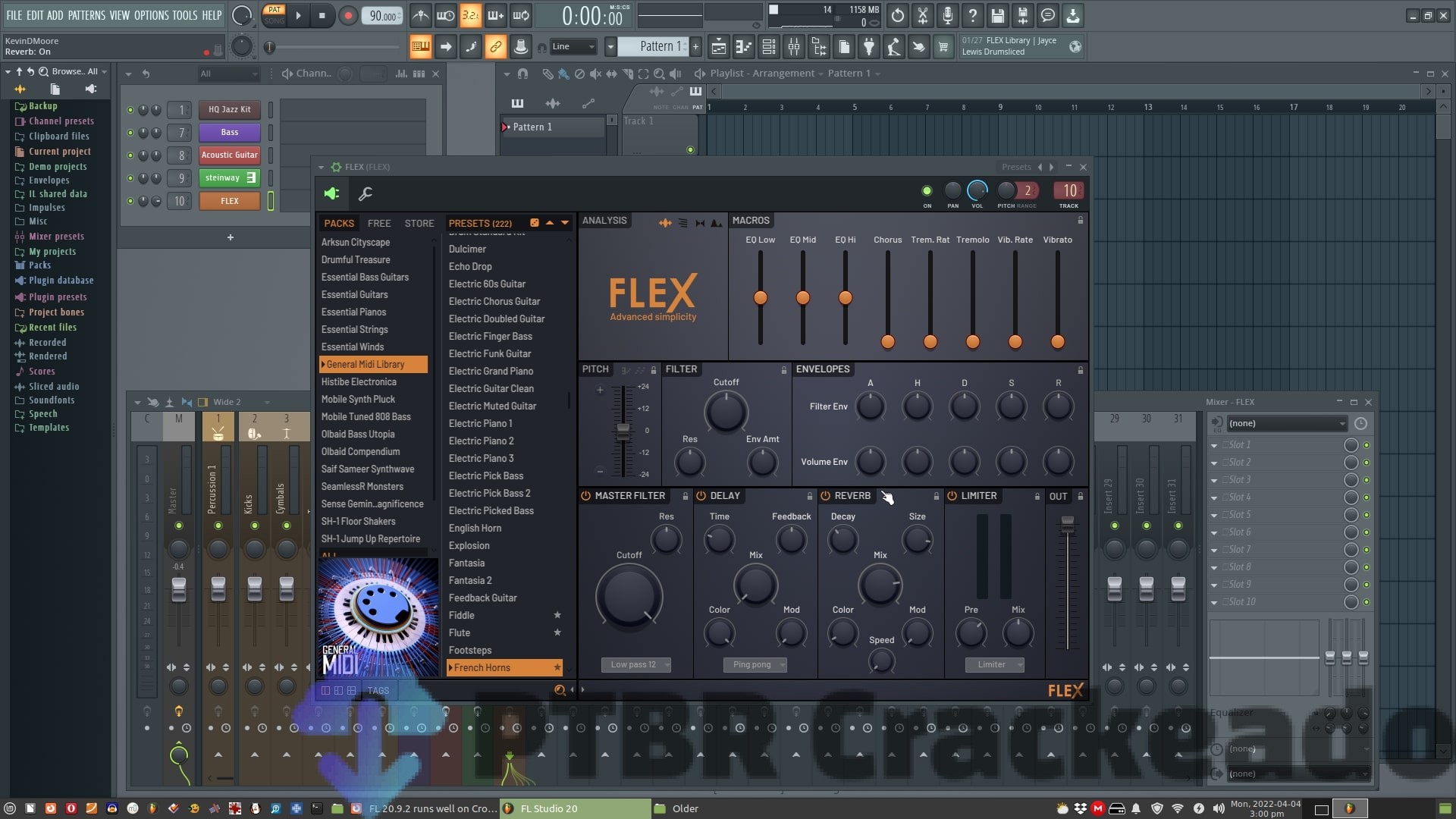
Task: Toggle Reverb power button
Action: coord(826,496)
